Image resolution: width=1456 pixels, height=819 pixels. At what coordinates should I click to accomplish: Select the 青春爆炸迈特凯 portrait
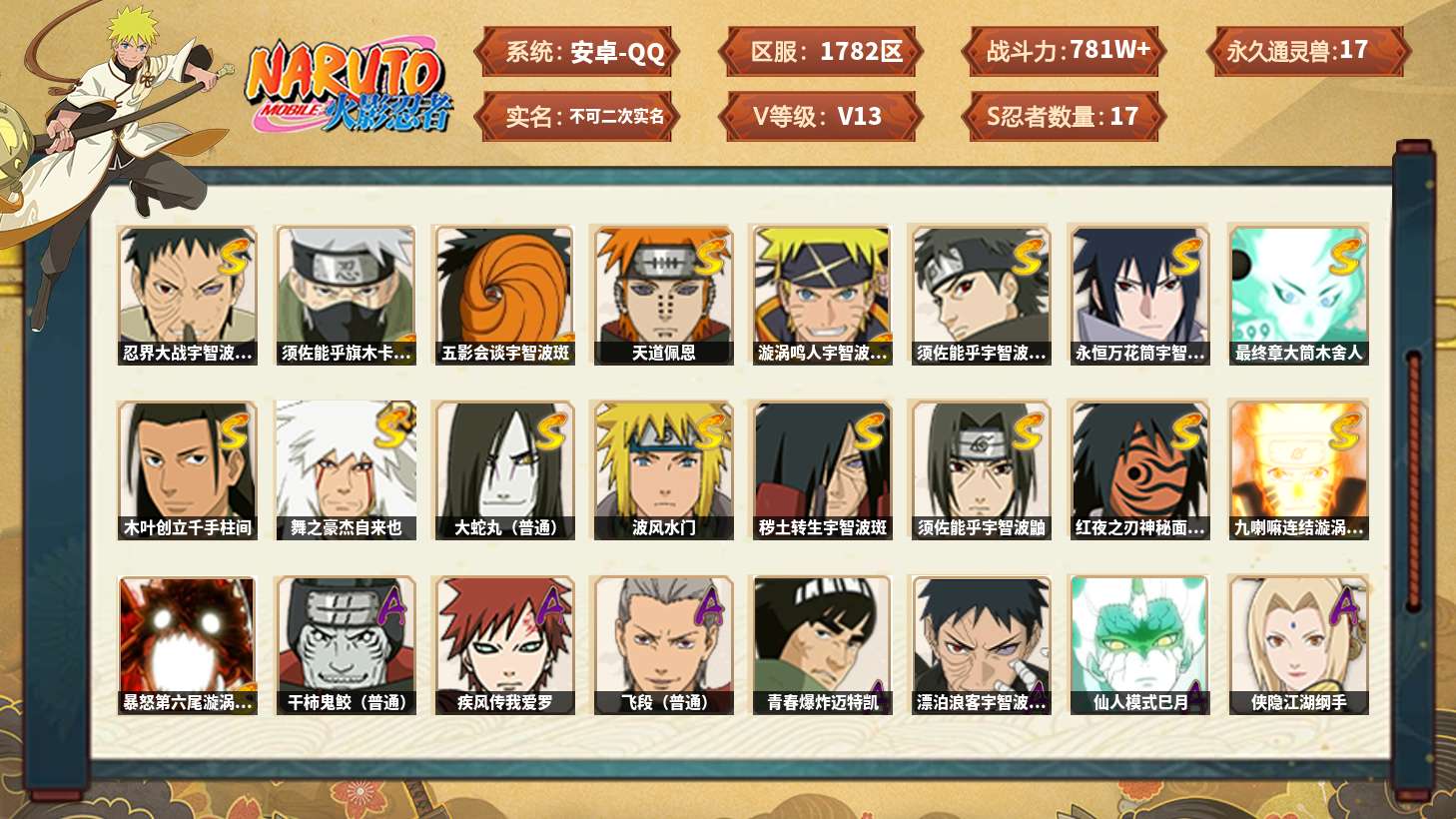822,645
